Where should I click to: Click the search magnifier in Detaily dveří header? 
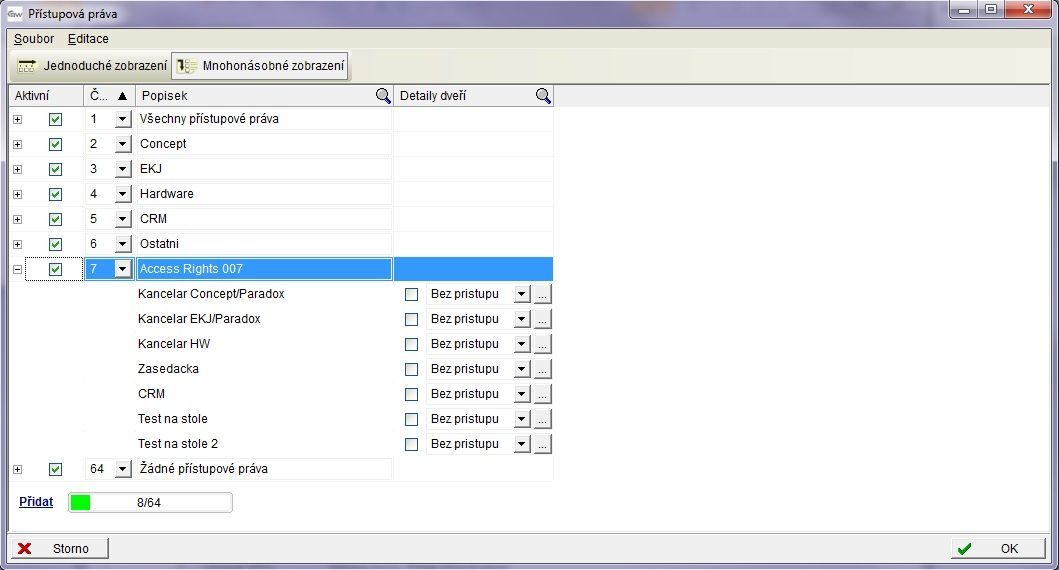click(x=543, y=96)
